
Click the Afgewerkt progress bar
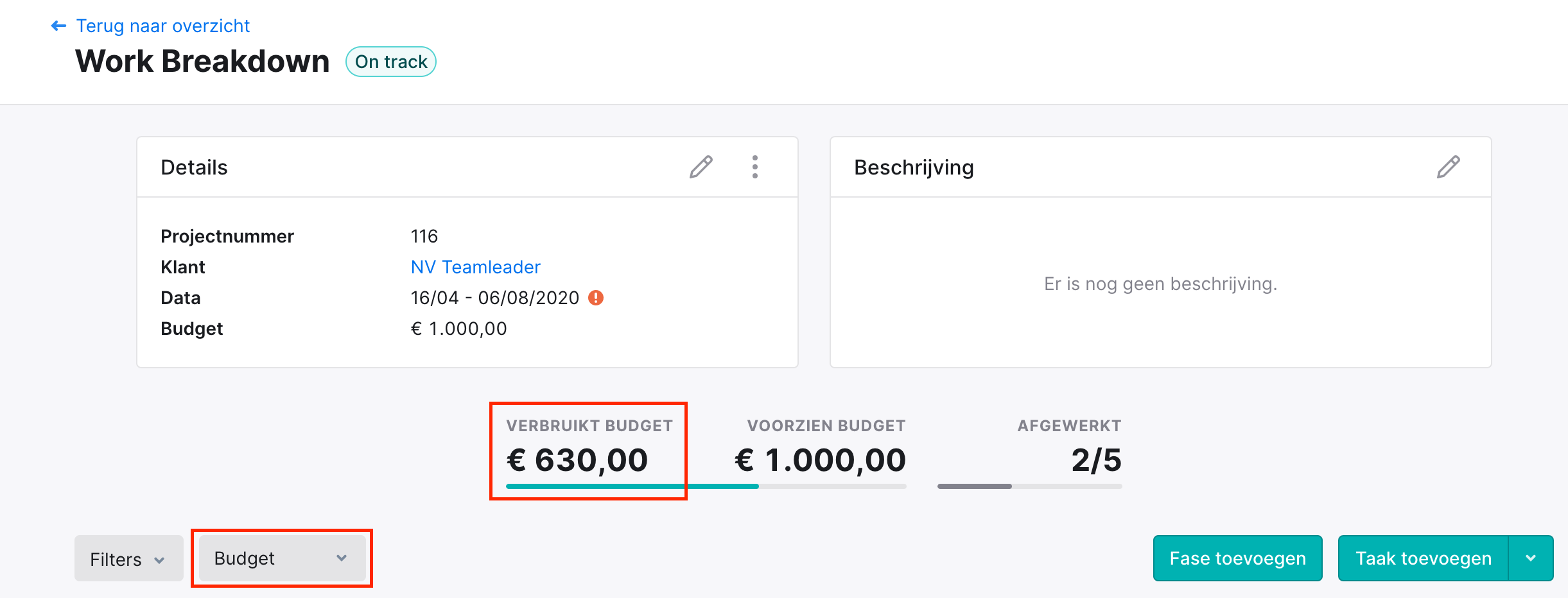tap(1030, 486)
